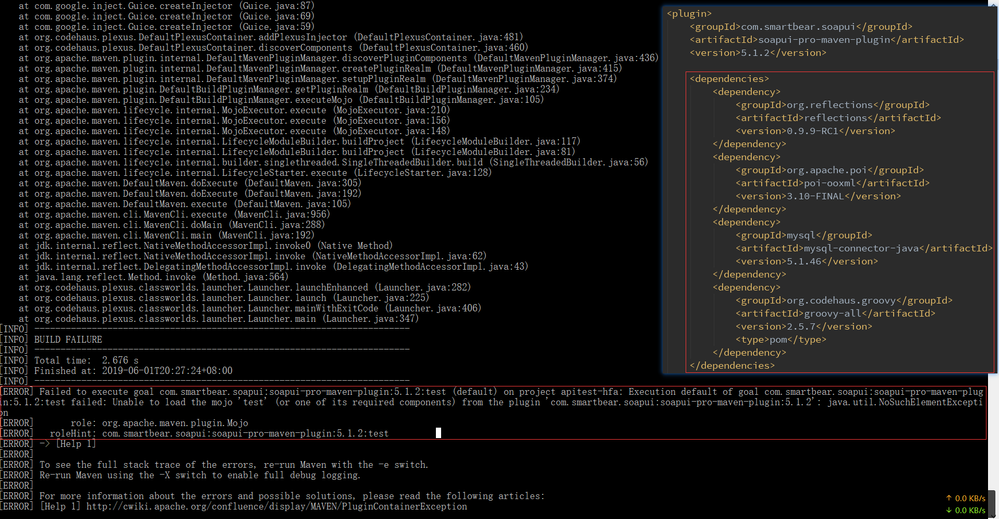Click the Maven PluginContainerException help URL
Viewport: 999px width, 519px height.
(277, 507)
